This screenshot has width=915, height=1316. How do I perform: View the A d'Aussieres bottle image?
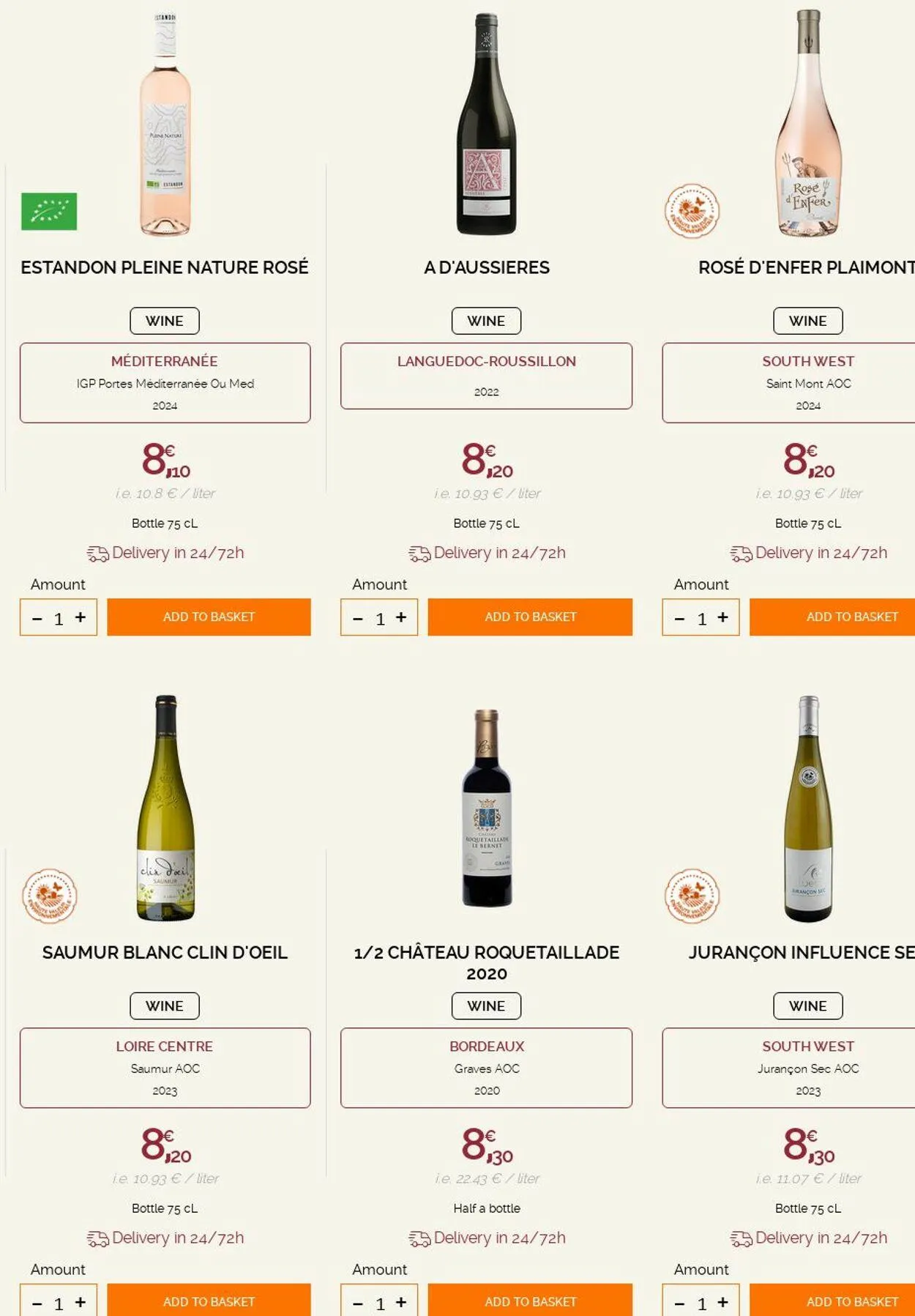pyautogui.click(x=486, y=124)
